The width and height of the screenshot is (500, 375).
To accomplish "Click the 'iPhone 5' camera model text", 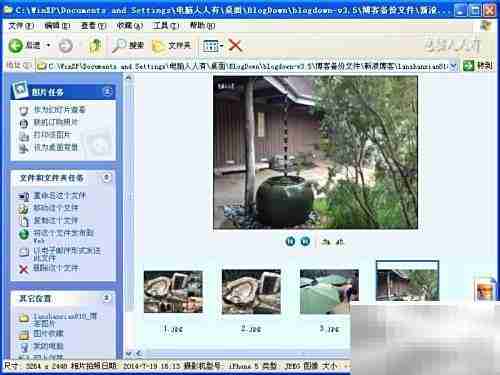I will coord(244,366).
